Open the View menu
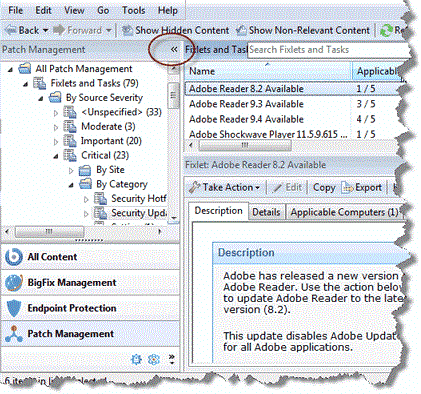 pos(74,10)
